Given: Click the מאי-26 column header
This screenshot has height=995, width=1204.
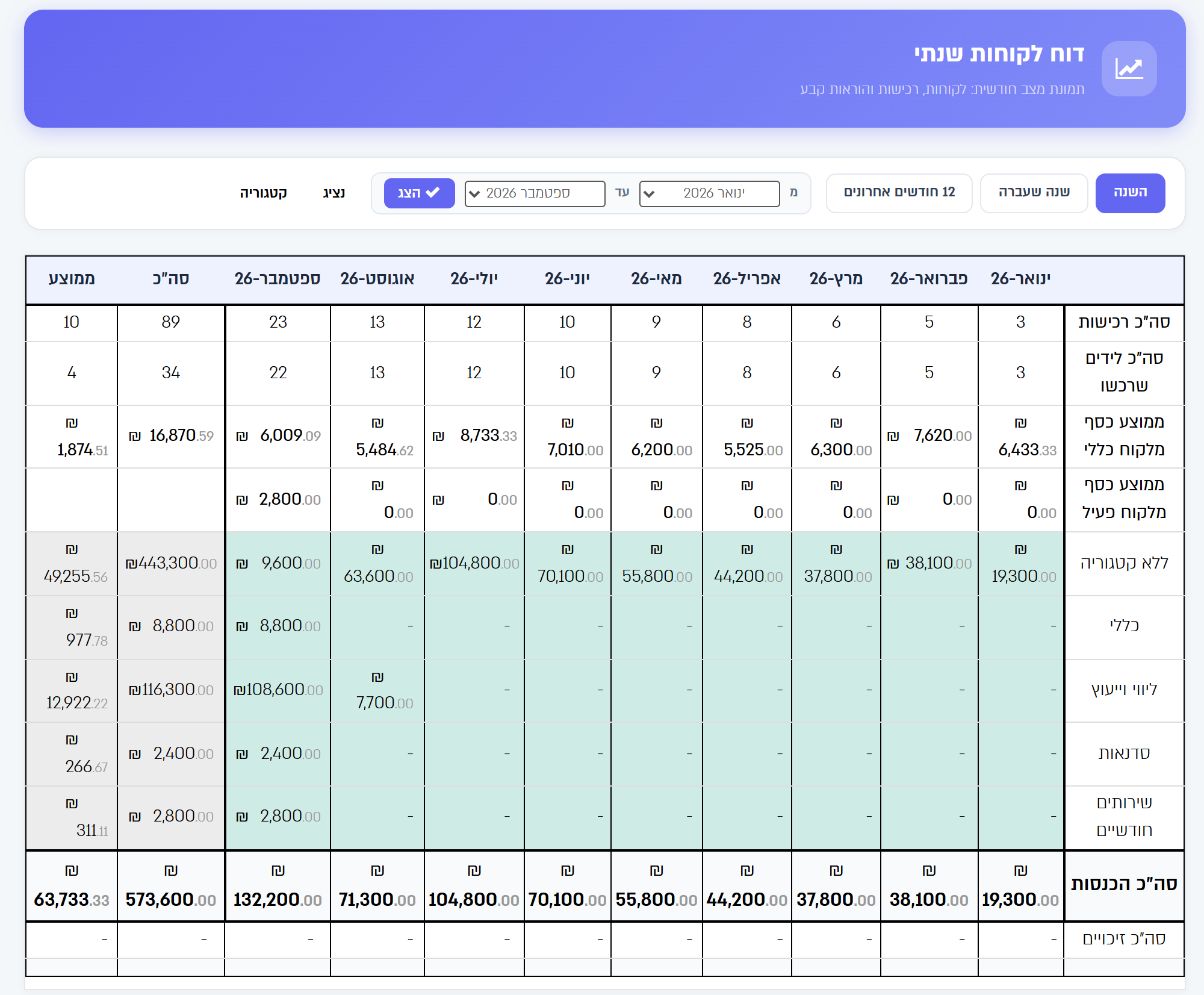Looking at the screenshot, I should coord(656,279).
